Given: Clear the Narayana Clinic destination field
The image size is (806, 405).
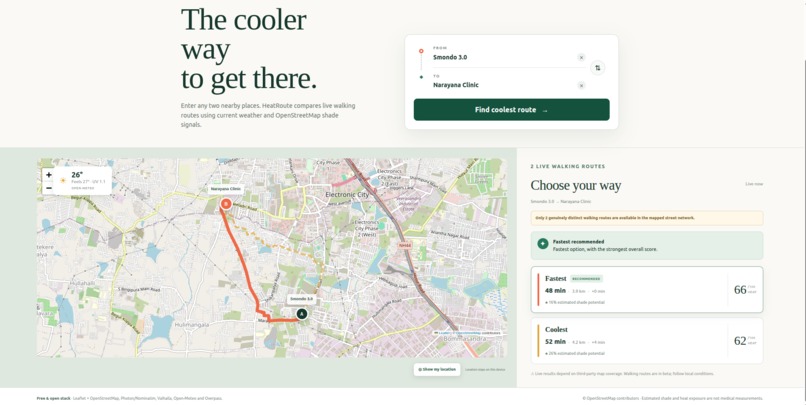Looking at the screenshot, I should point(581,85).
